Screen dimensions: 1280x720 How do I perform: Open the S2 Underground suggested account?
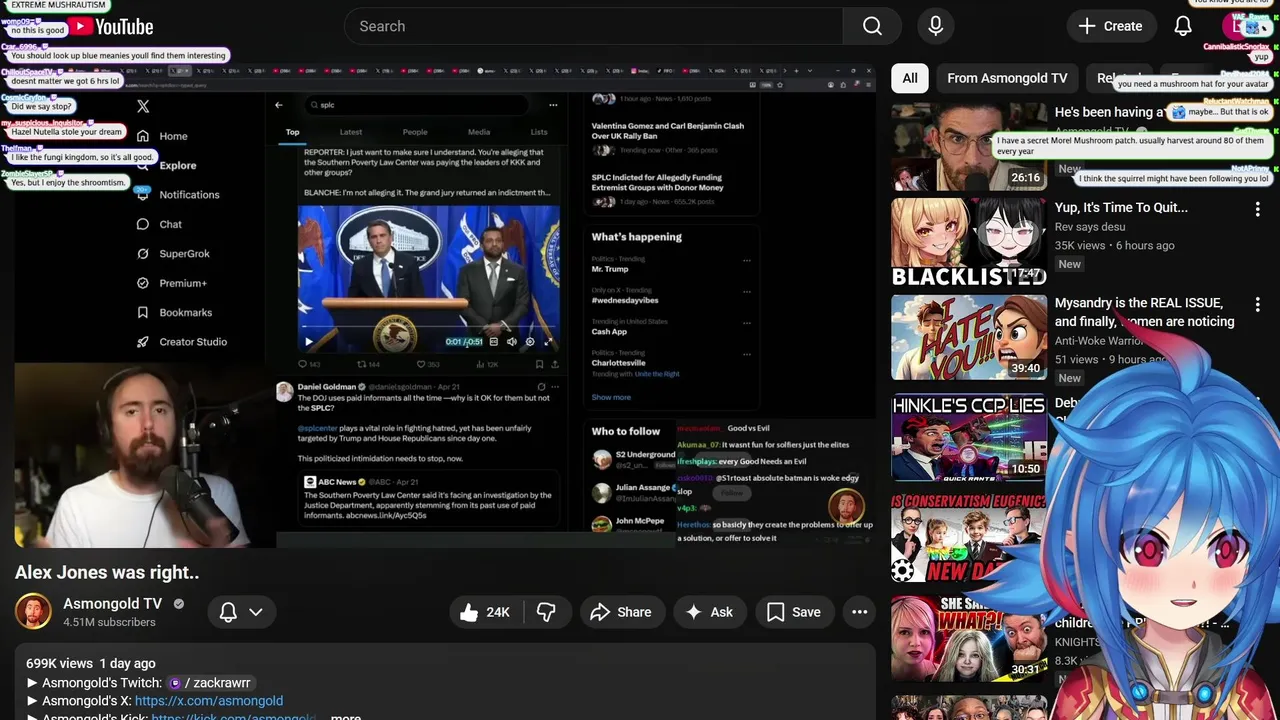pyautogui.click(x=636, y=459)
